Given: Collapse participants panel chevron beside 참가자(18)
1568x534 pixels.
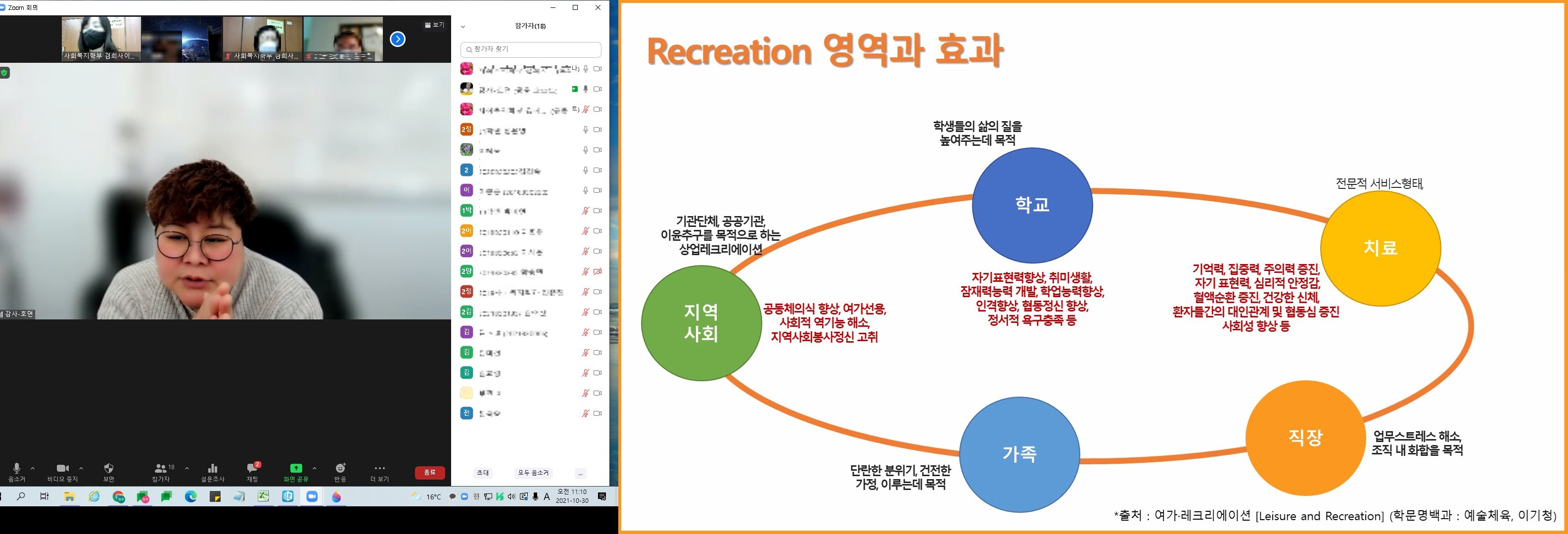Looking at the screenshot, I should tap(463, 27).
